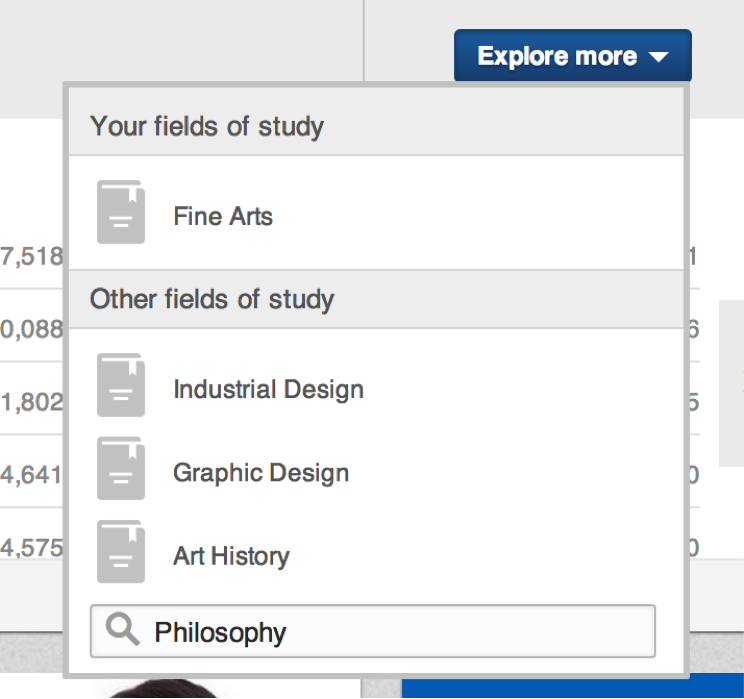Click the book icon beside Art History
This screenshot has height=699, width=744.
pos(121,552)
